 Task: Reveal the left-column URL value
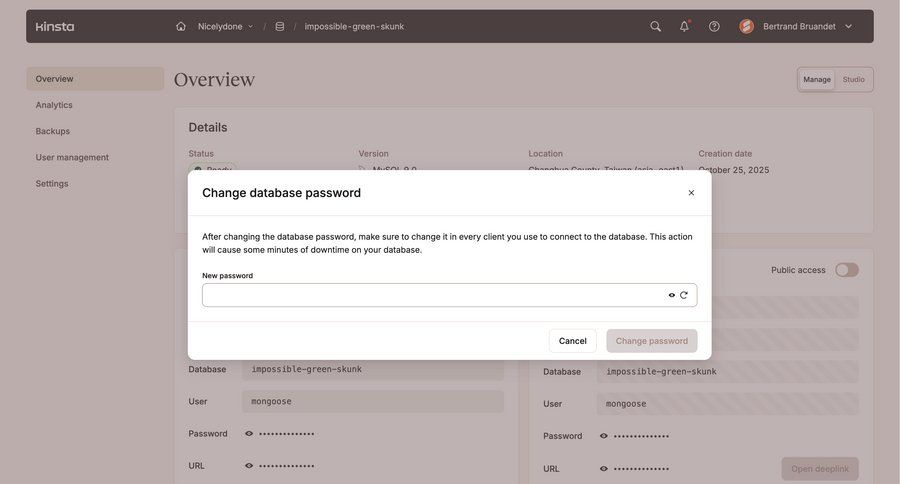click(x=249, y=466)
